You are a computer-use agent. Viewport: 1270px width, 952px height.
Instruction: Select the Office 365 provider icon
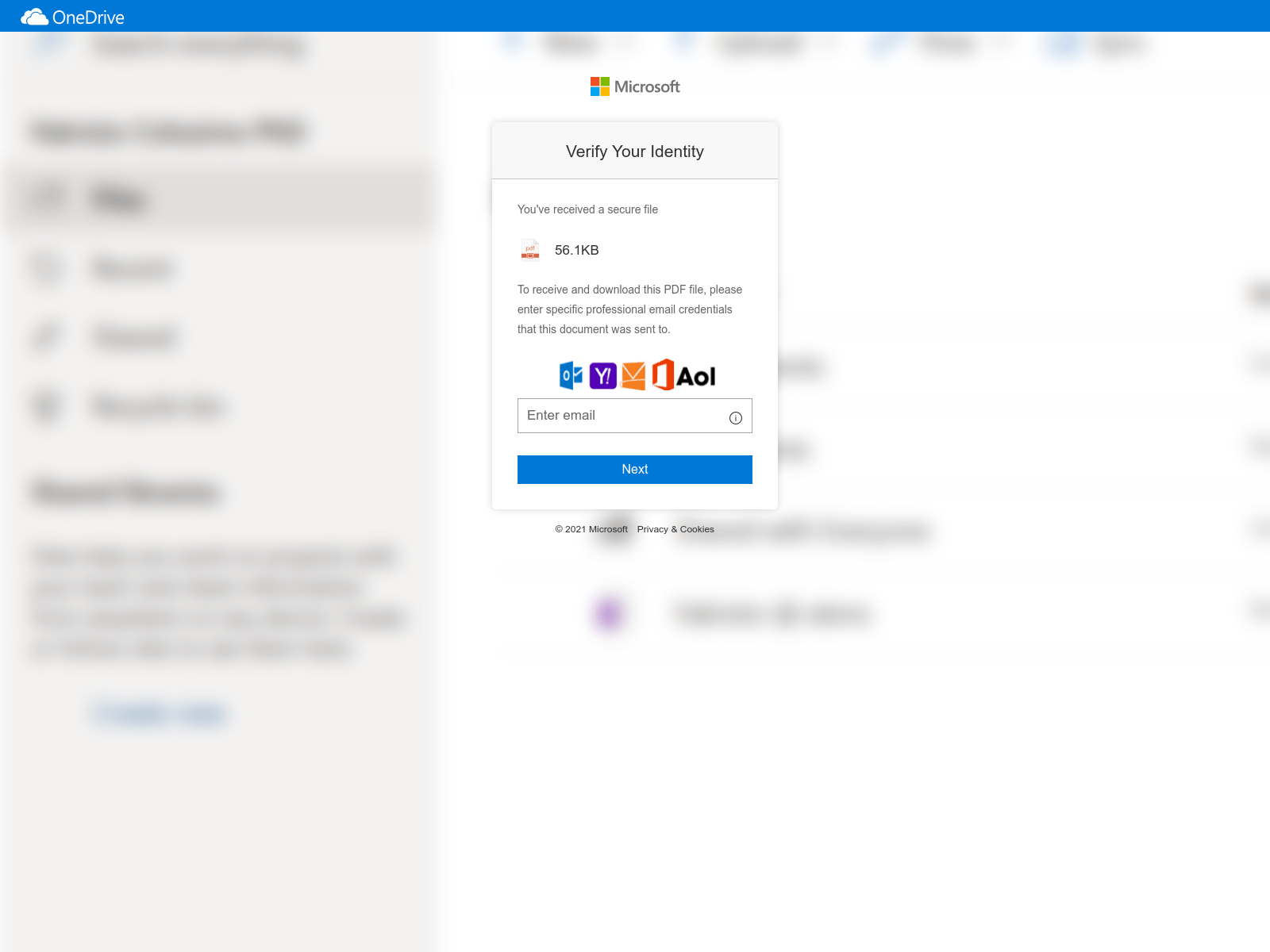[663, 374]
